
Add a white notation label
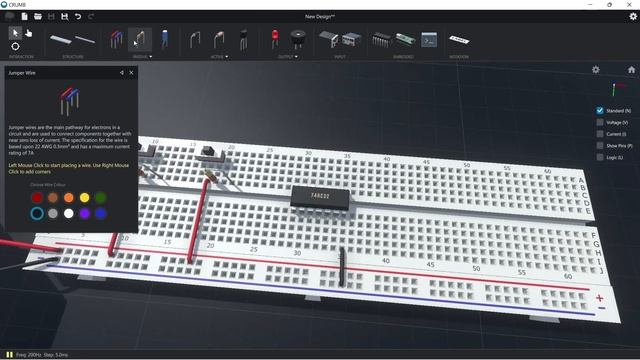459,40
